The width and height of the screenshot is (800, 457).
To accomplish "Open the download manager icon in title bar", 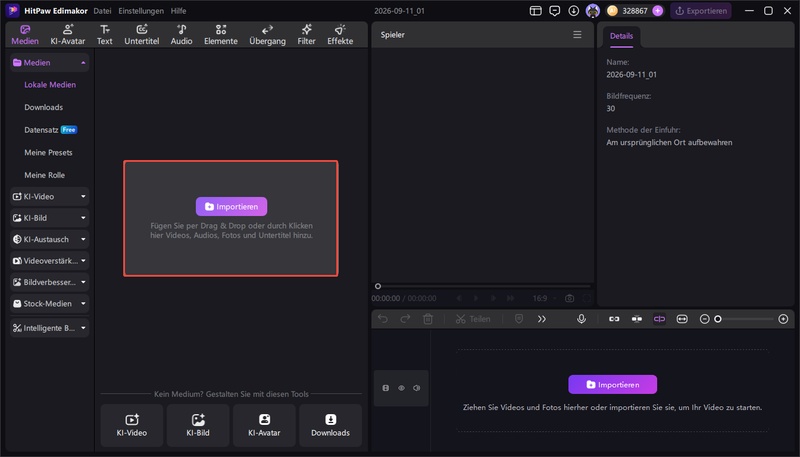I will click(573, 11).
